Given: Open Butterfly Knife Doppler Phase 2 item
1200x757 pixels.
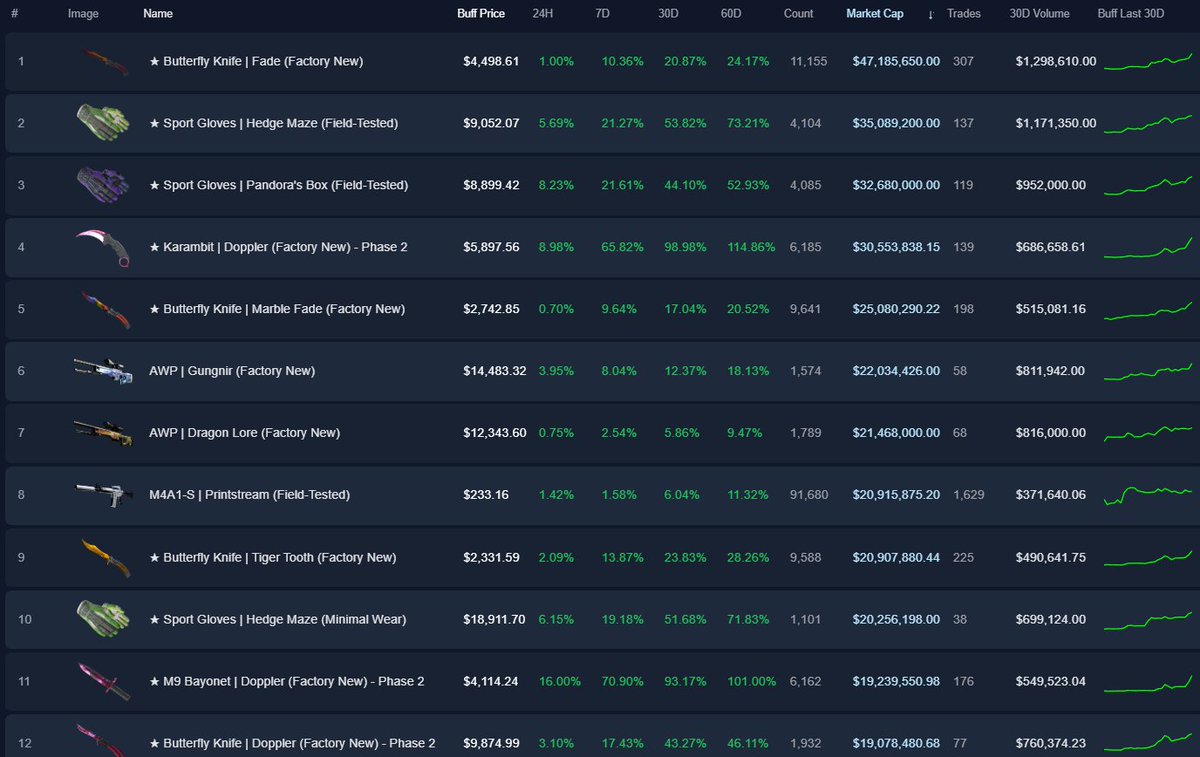Looking at the screenshot, I should (292, 743).
